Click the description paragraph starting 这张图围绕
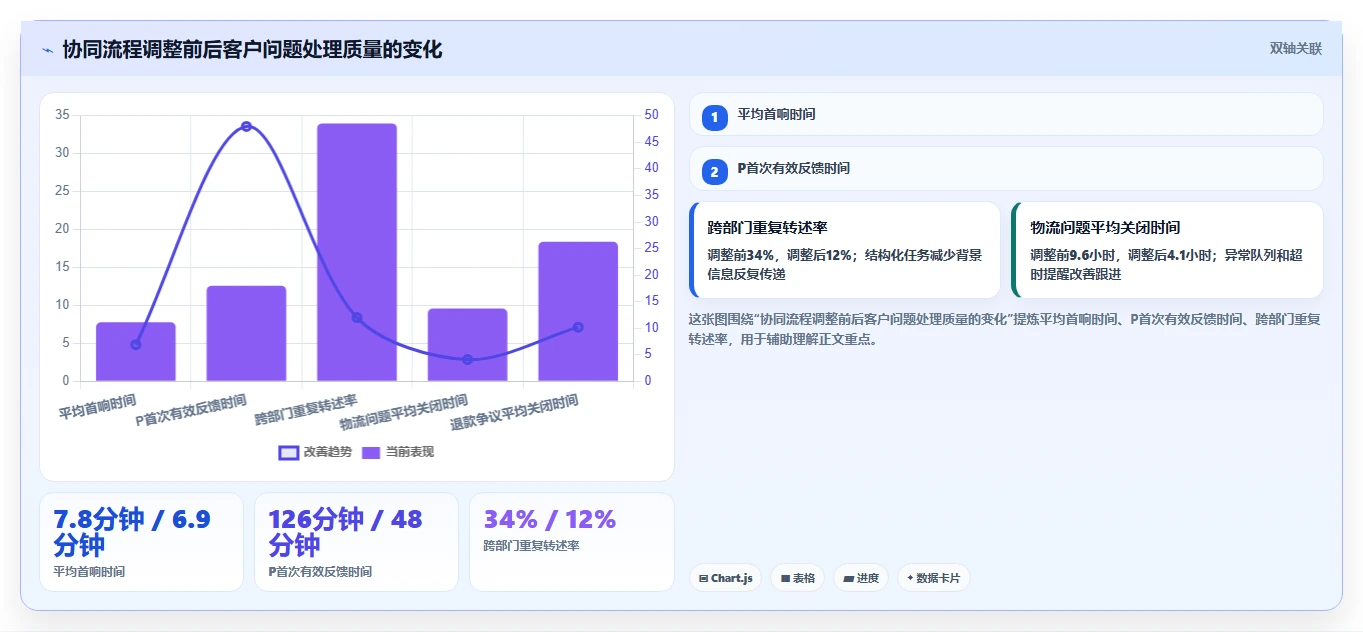1363x632 pixels. (1005, 329)
